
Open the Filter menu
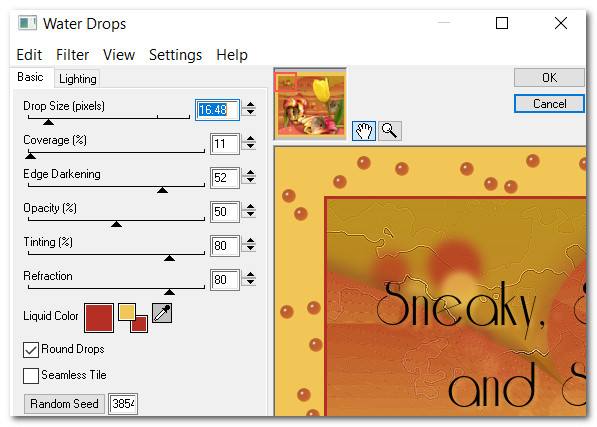(x=72, y=55)
